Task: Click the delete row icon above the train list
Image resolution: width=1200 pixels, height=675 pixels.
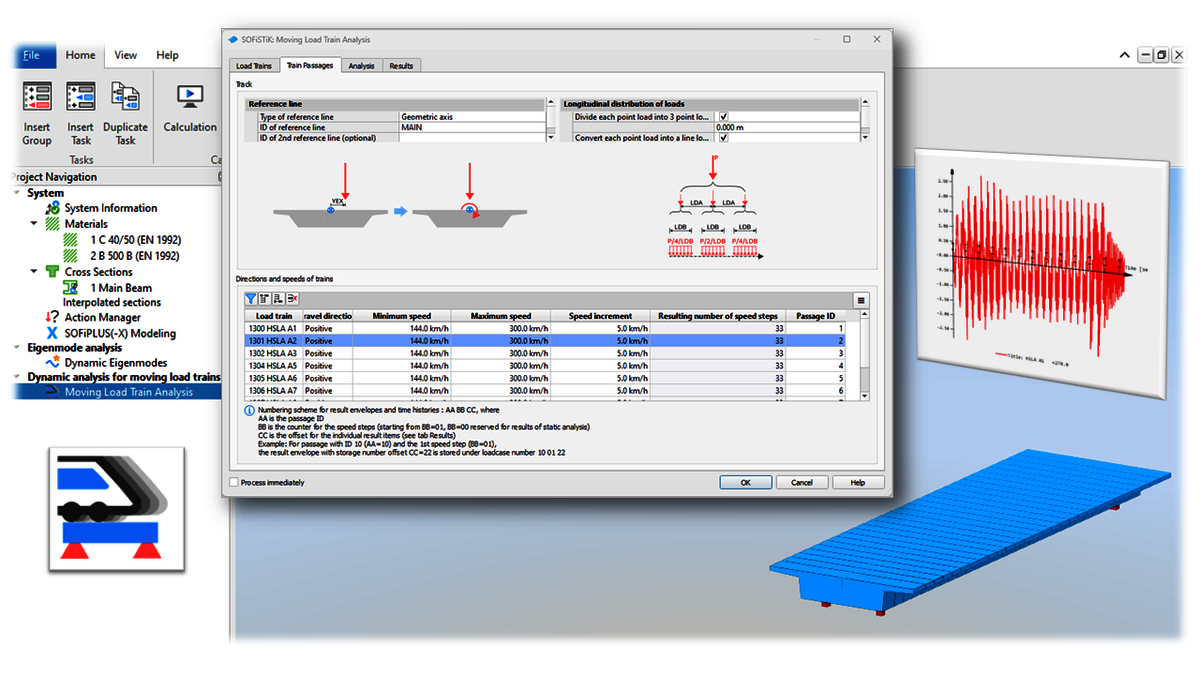Action: point(292,299)
